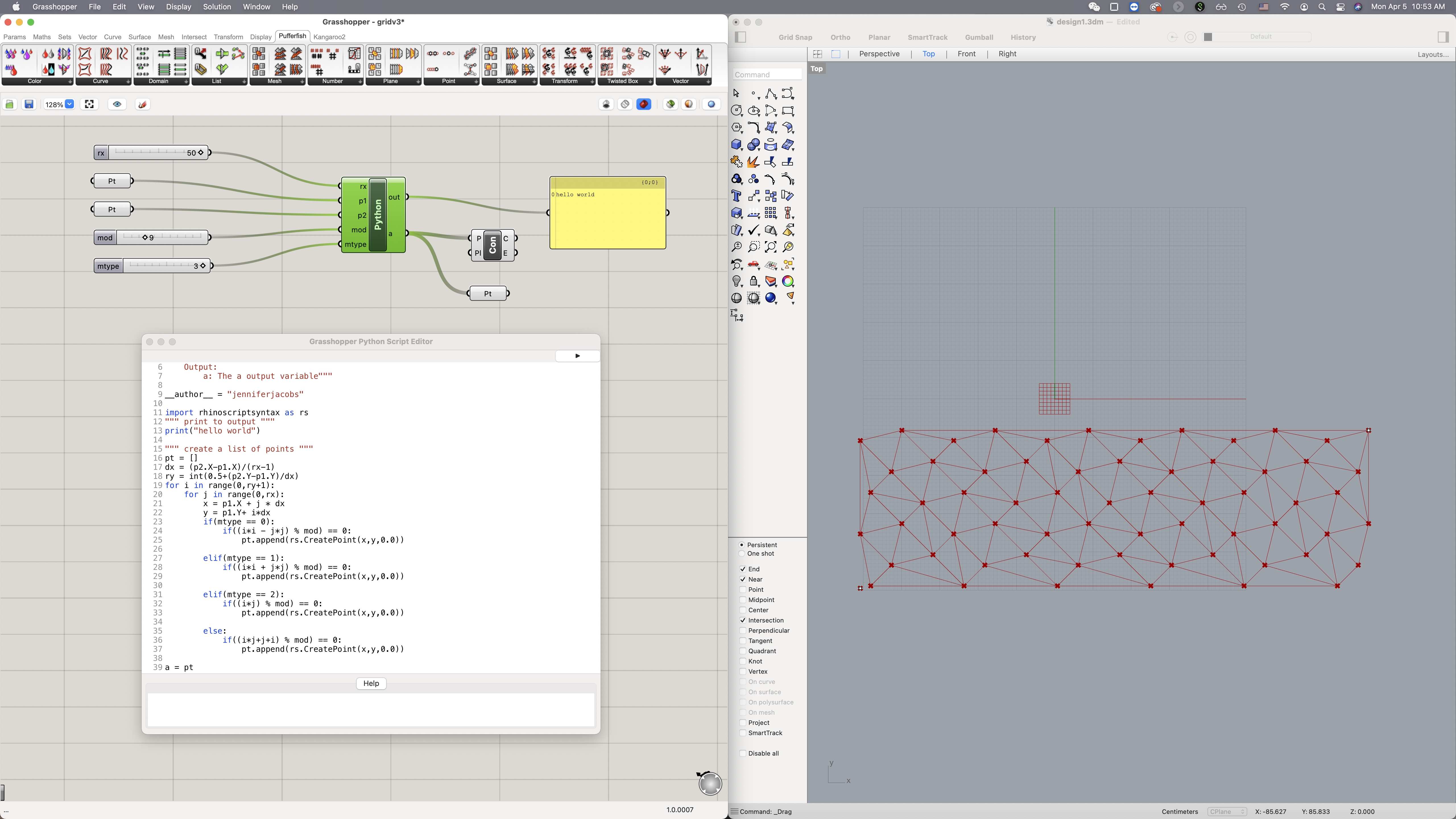The height and width of the screenshot is (819, 1456).
Task: Open the Layouts... menu in Rhino
Action: pos(1433,54)
